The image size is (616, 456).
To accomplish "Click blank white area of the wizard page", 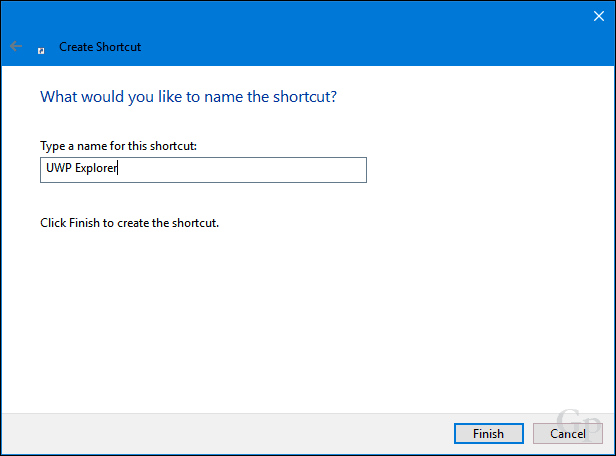I will coord(306,314).
